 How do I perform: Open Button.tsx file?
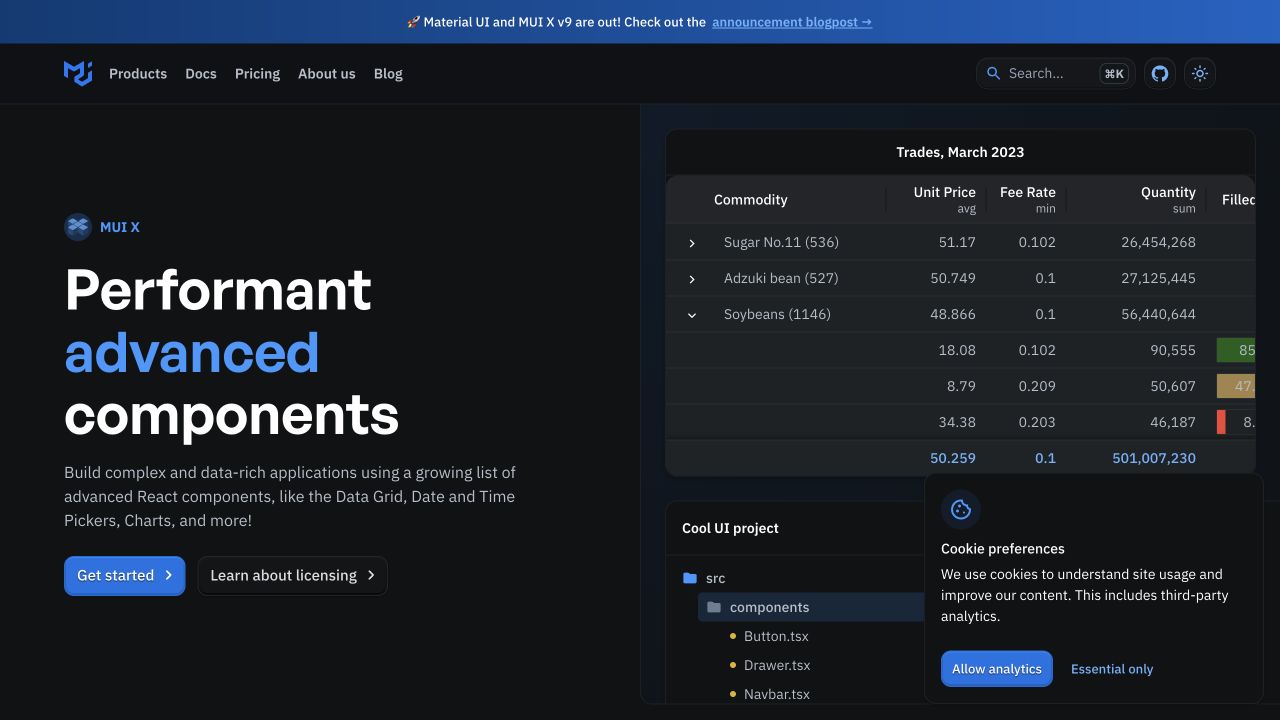point(776,636)
